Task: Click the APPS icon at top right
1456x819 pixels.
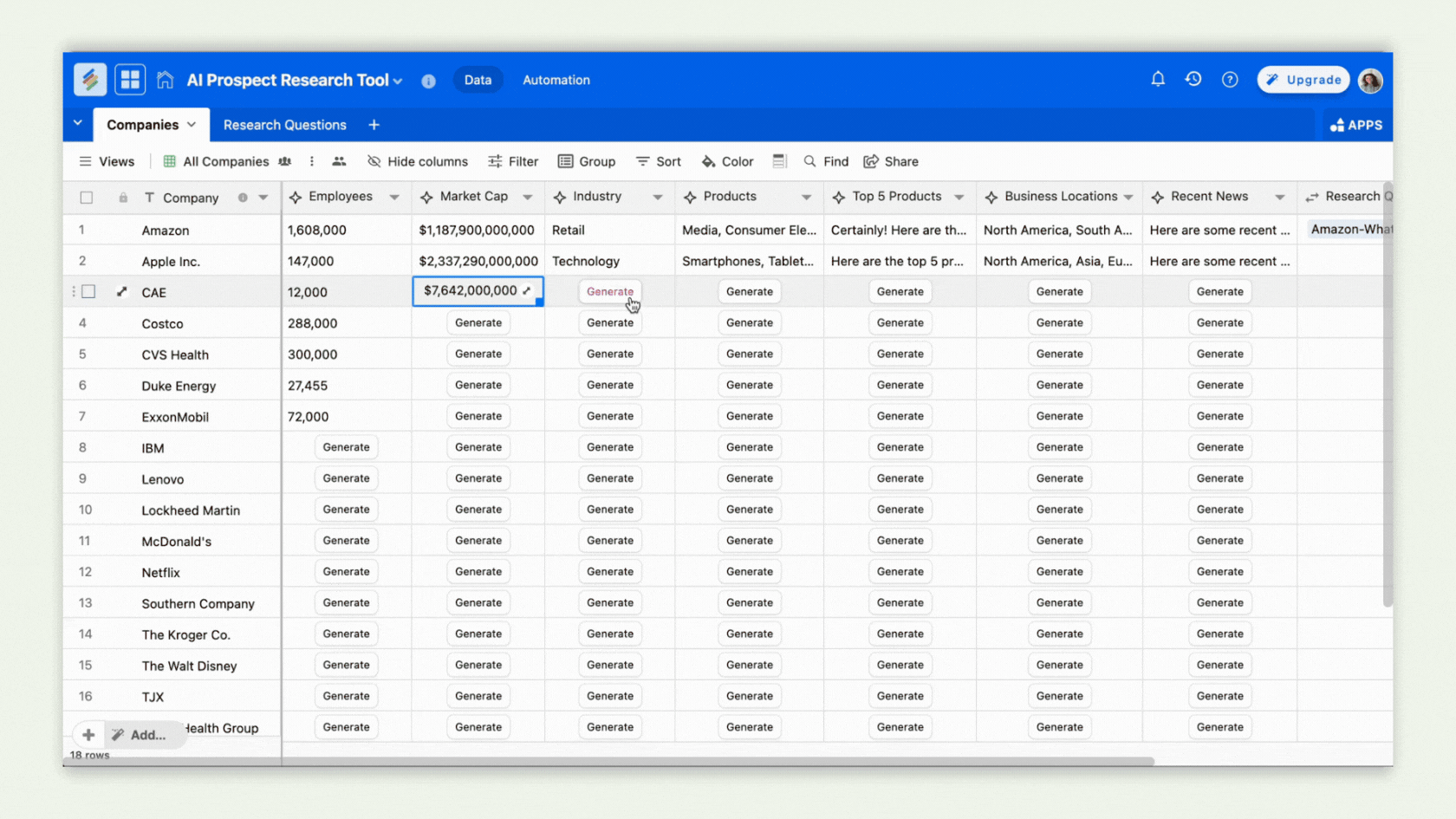Action: (x=1355, y=125)
